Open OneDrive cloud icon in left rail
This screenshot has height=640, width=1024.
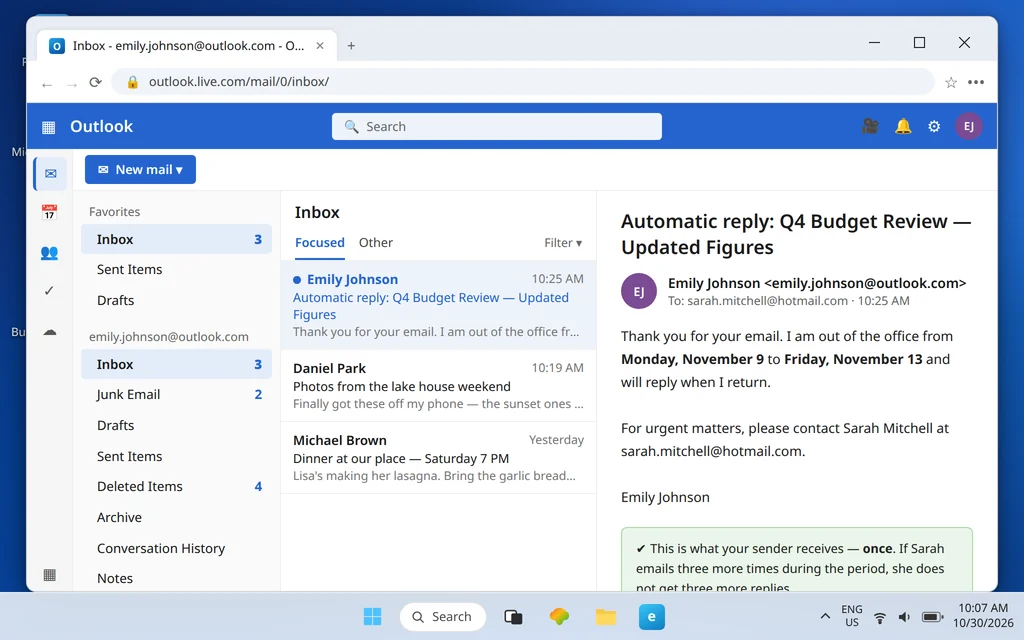pyautogui.click(x=50, y=332)
